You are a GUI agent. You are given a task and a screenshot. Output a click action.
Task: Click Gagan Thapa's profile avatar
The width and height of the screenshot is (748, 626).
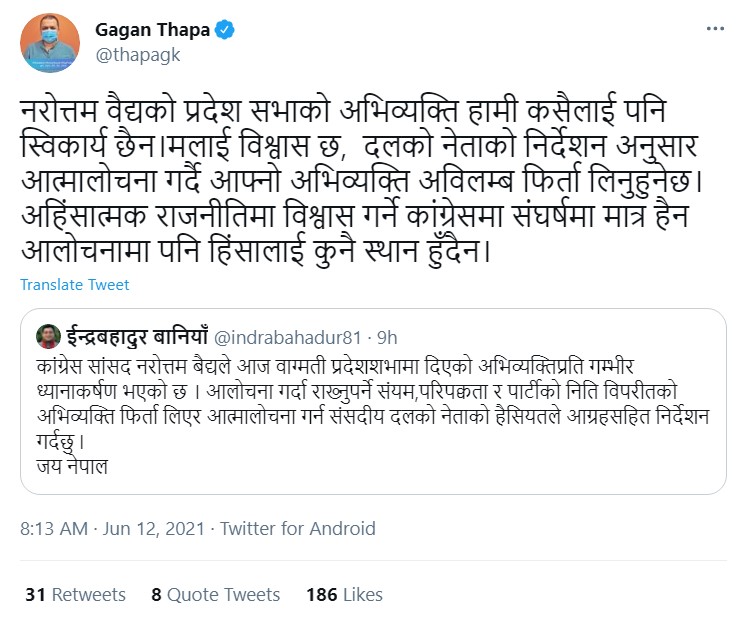pos(49,43)
